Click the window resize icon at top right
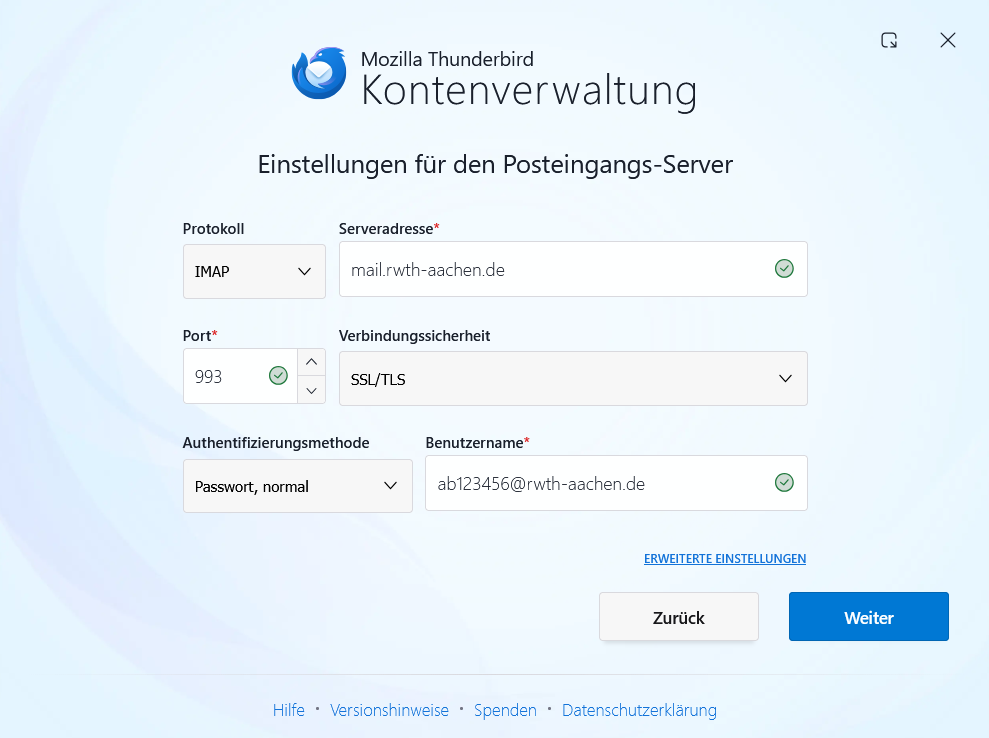The image size is (989, 738). (889, 40)
